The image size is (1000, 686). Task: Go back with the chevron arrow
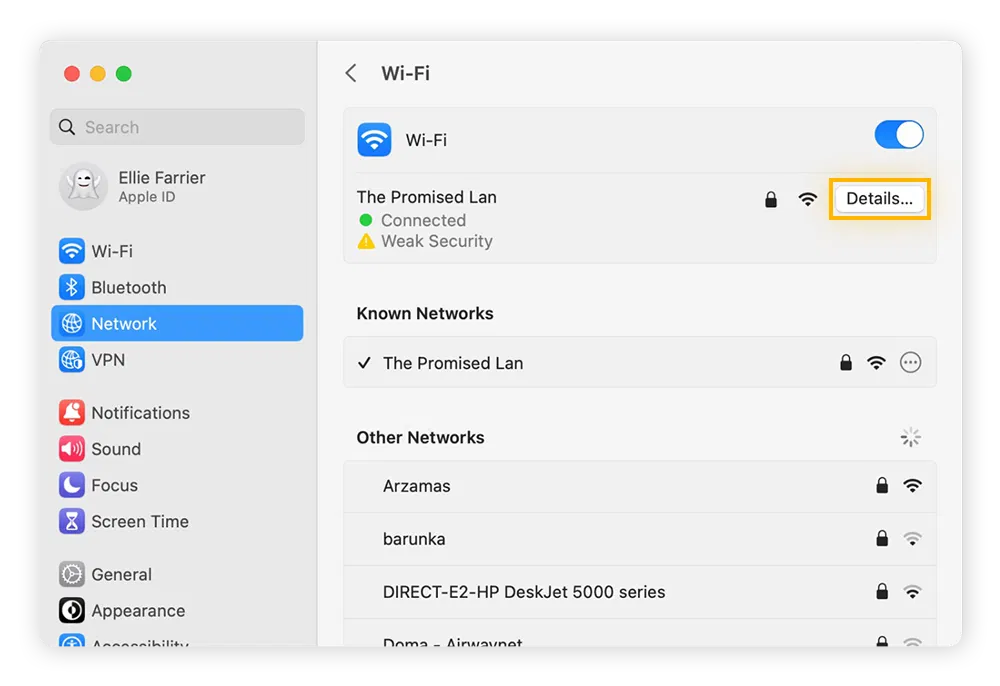pyautogui.click(x=351, y=73)
